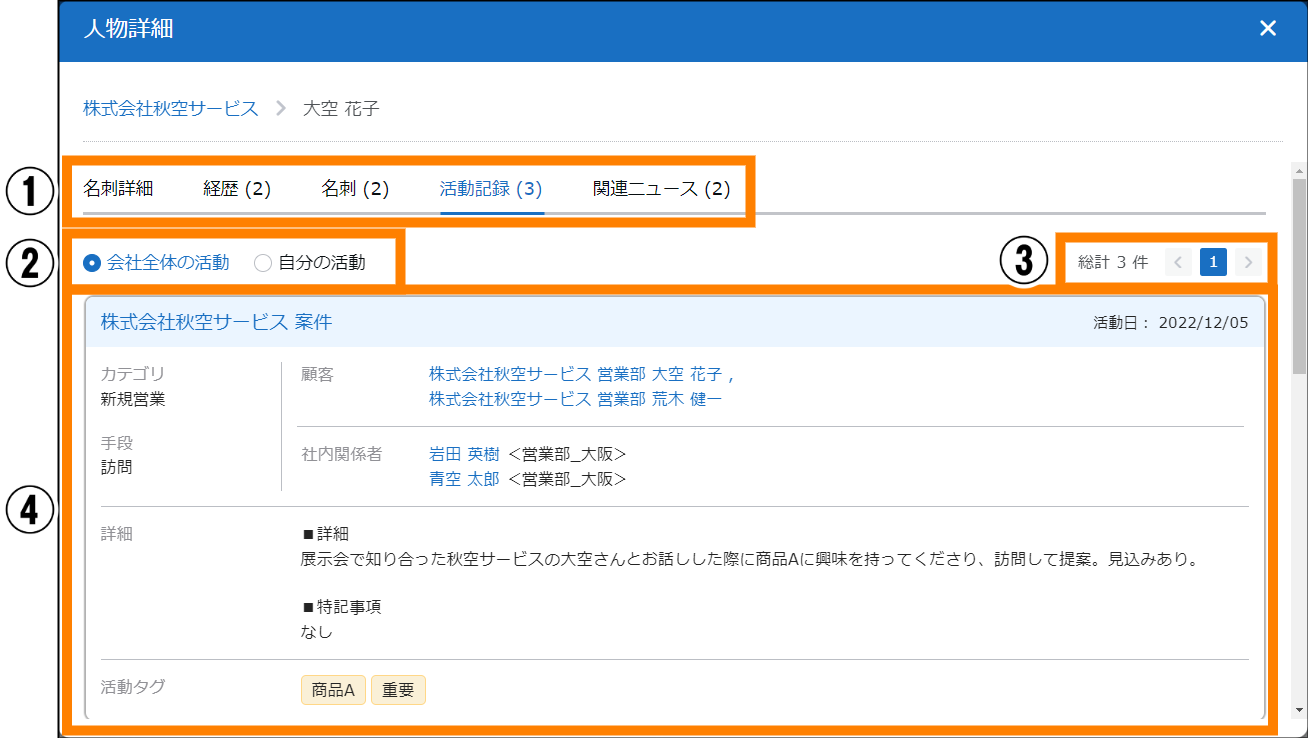1308x738 pixels.
Task: Click the 株式会社秋空サービス breadcrumb link
Action: point(170,108)
